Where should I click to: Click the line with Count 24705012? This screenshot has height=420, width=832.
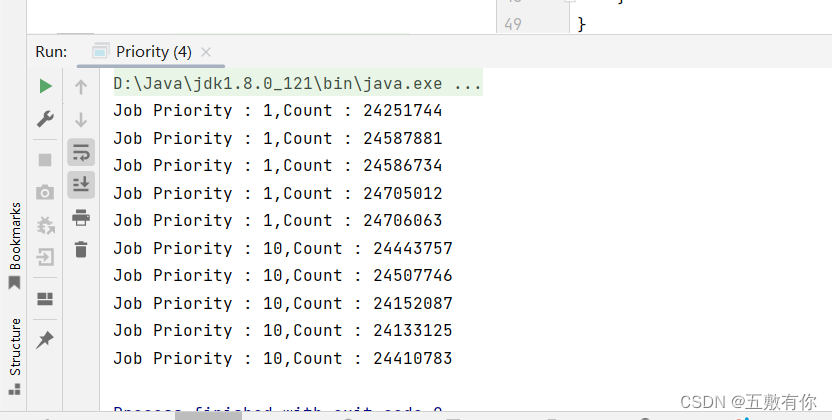coord(278,193)
